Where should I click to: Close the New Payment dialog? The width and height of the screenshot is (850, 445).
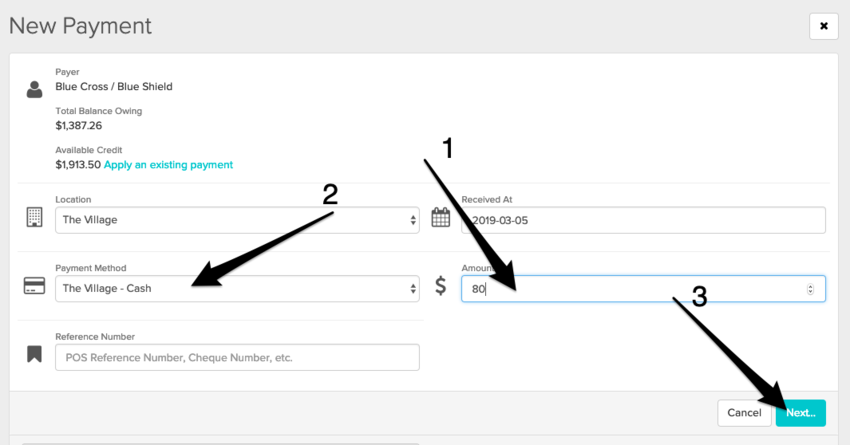(824, 26)
